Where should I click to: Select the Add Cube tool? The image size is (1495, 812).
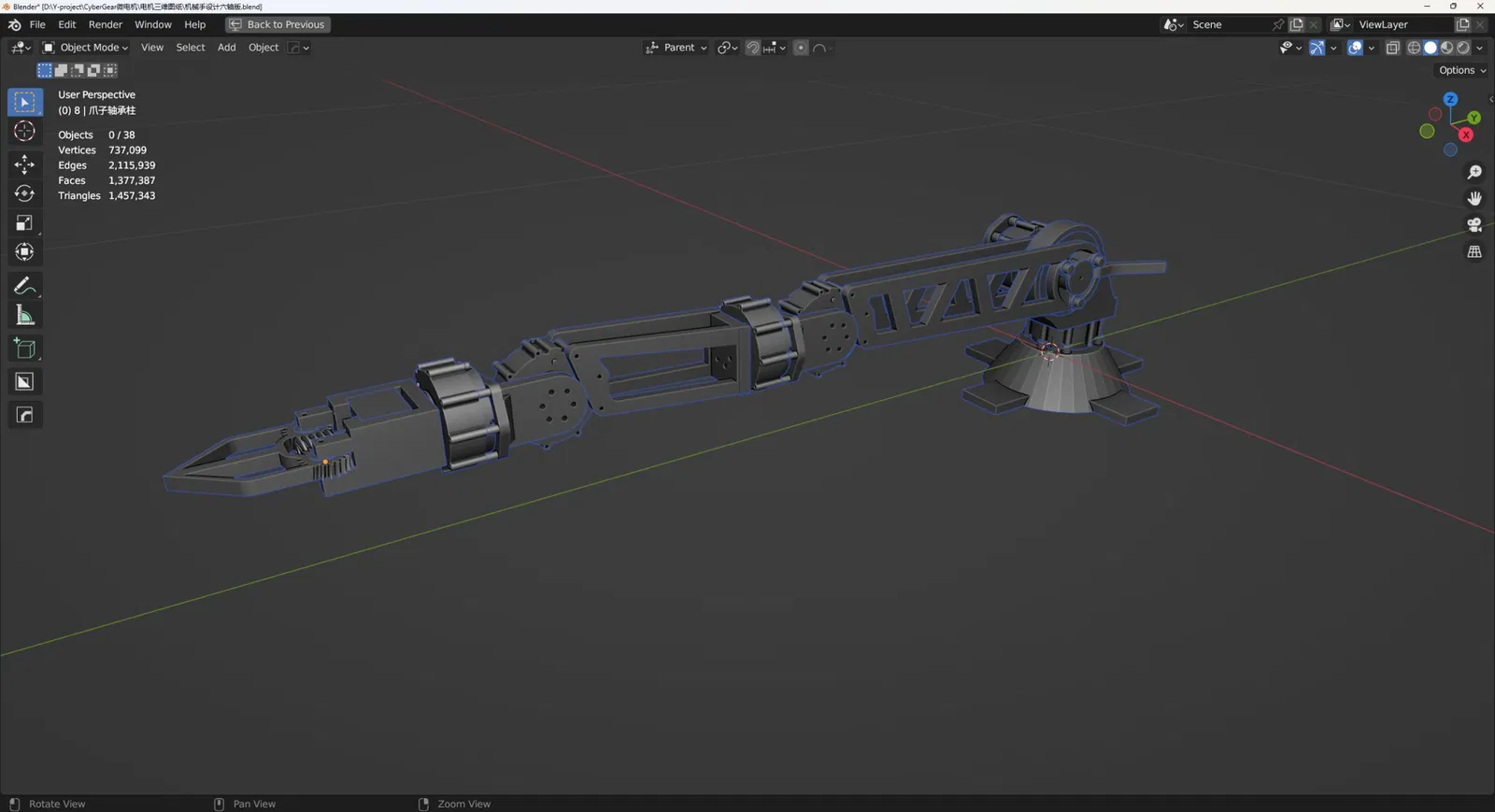[x=24, y=349]
